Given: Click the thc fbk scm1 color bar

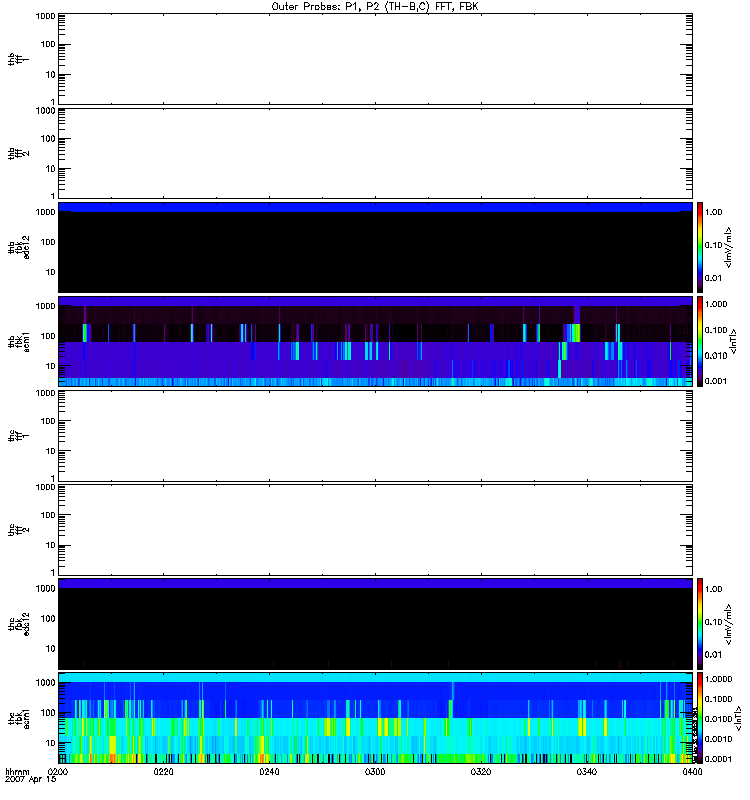Looking at the screenshot, I should point(700,718).
